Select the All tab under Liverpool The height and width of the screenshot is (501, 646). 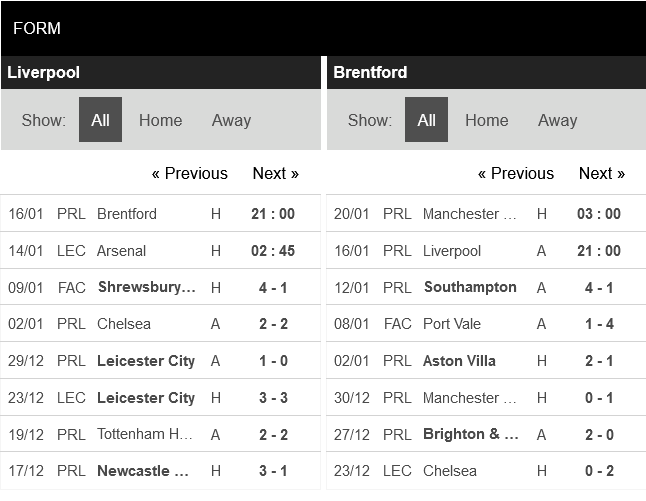100,120
